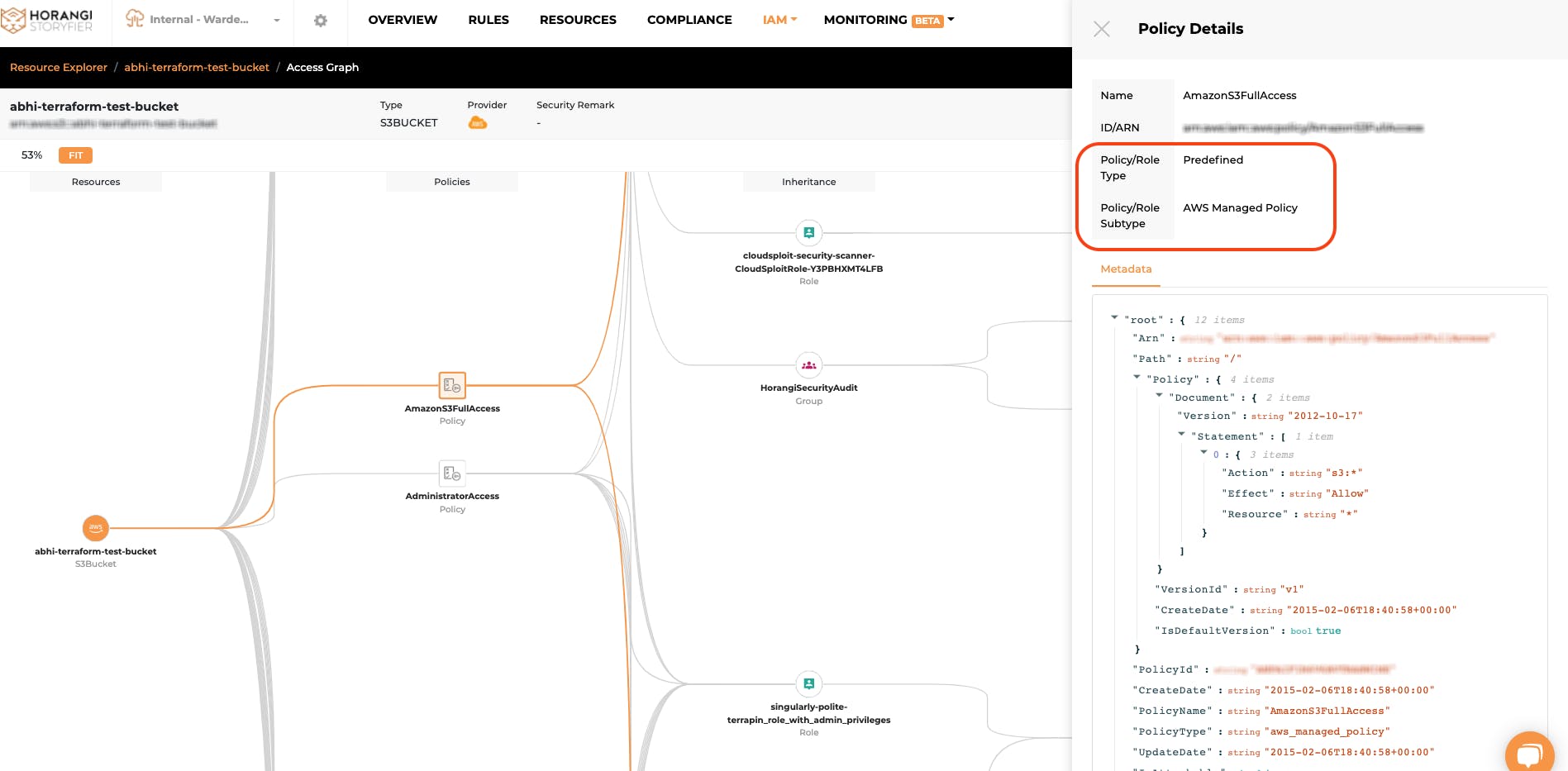Click the S3BUCKET type value
The width and height of the screenshot is (1568, 771).
pyautogui.click(x=408, y=123)
